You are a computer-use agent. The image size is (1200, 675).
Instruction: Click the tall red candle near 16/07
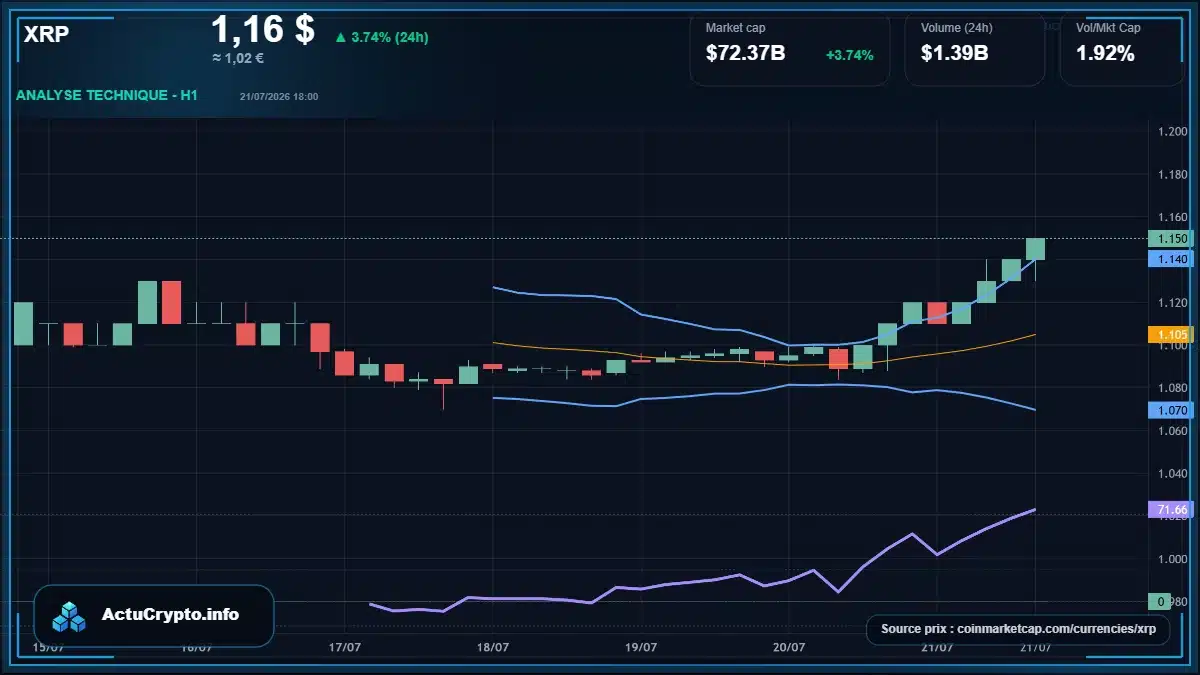click(x=171, y=302)
